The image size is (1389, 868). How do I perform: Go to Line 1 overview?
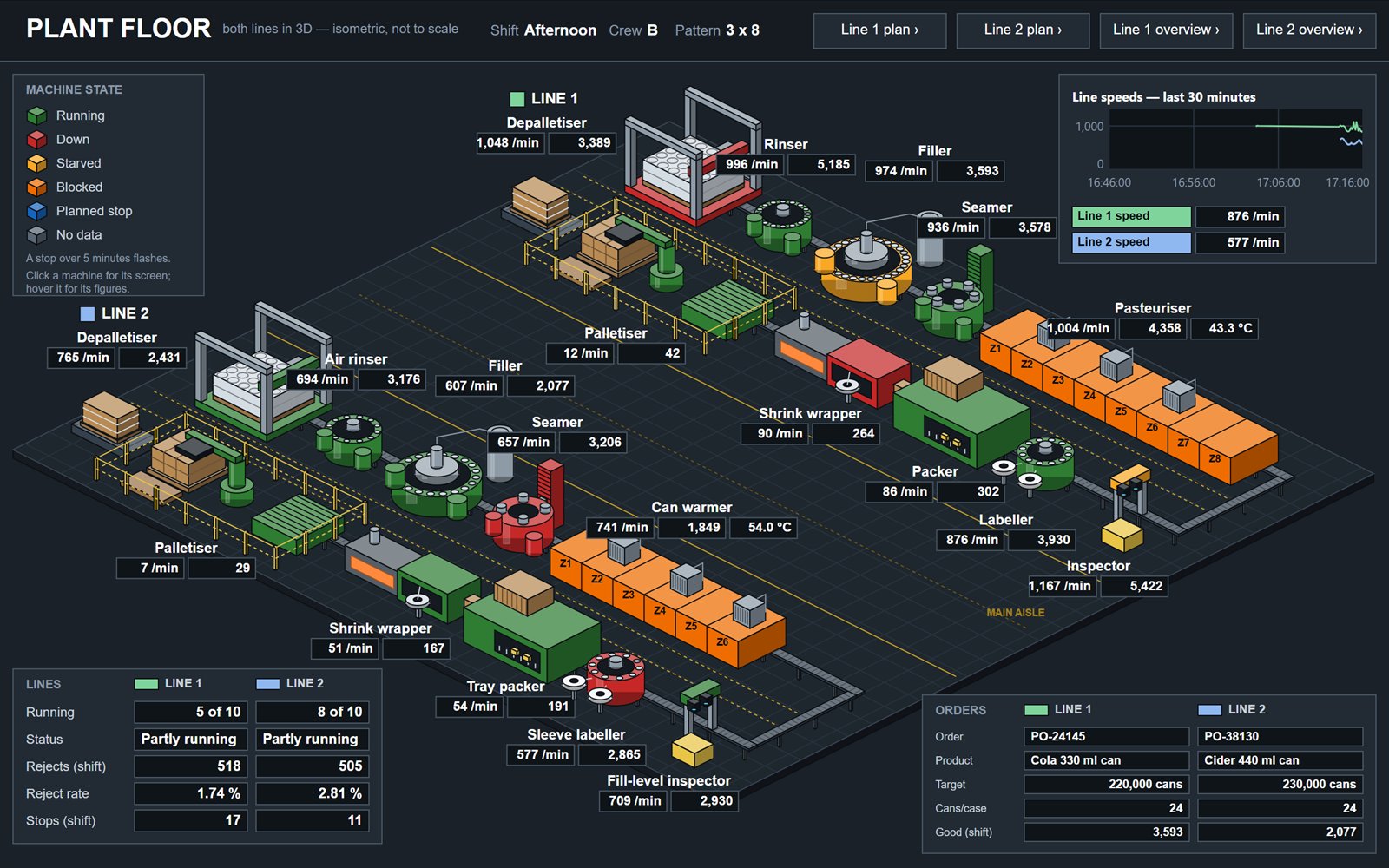(x=1166, y=30)
